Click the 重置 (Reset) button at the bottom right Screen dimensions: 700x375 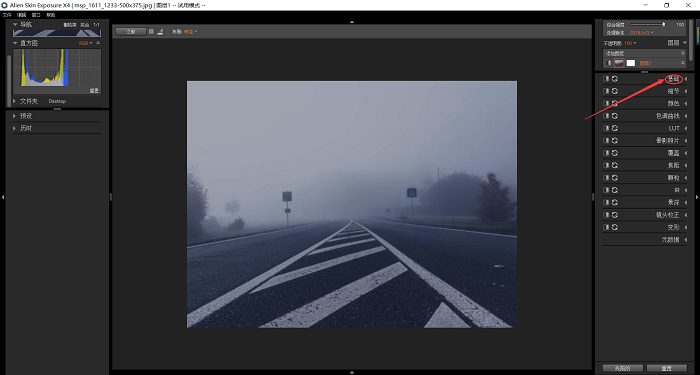[x=667, y=368]
